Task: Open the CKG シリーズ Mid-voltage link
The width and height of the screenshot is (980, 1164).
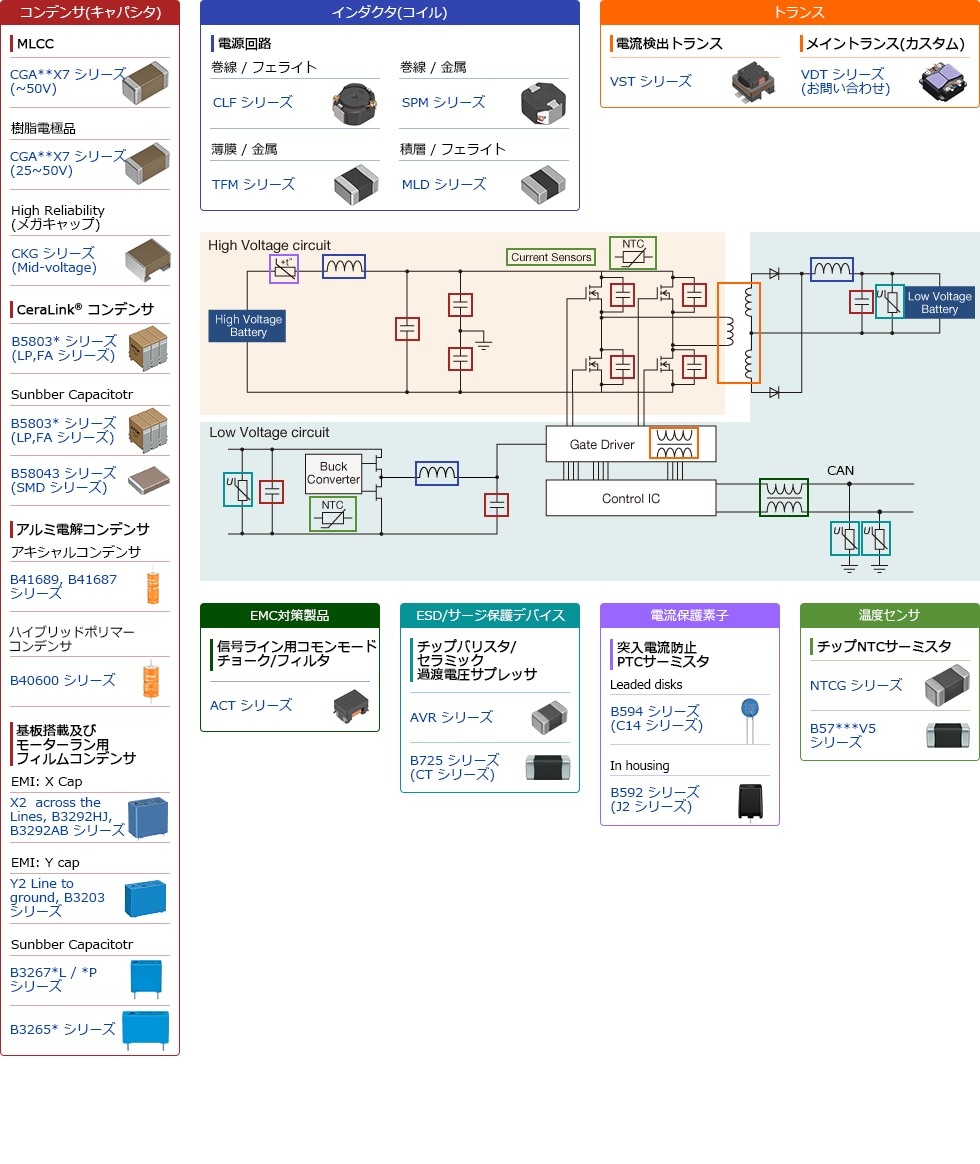Action: click(54, 260)
